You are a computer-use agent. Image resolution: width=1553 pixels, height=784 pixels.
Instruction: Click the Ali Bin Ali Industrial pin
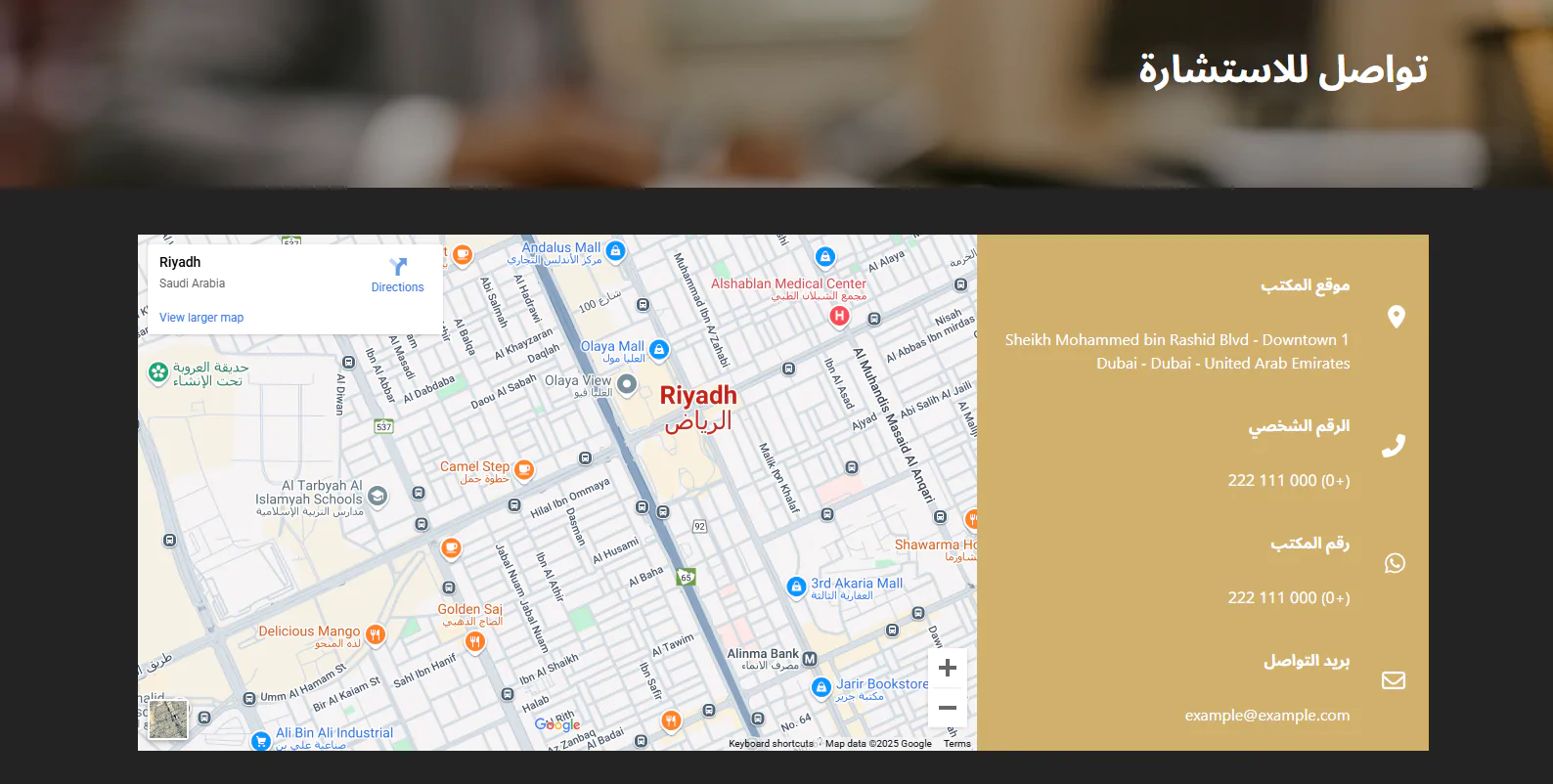(260, 741)
